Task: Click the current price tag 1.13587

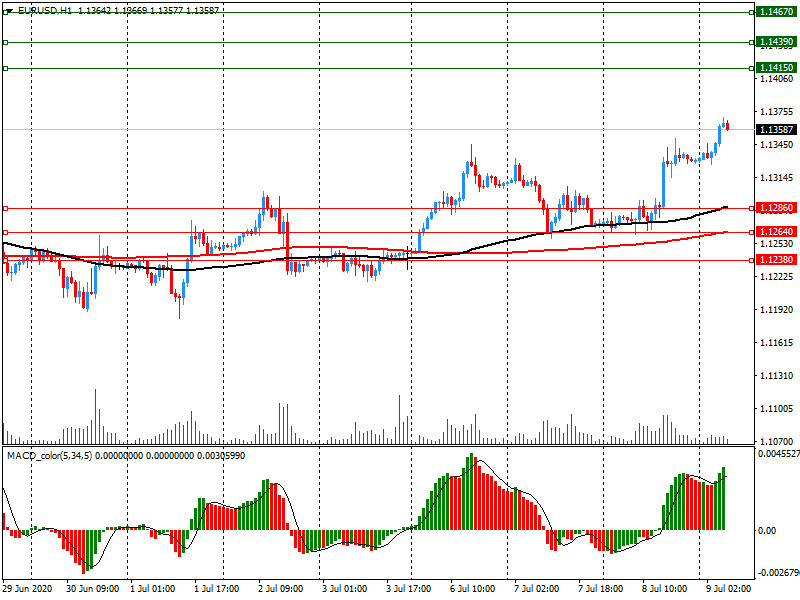Action: (x=776, y=130)
